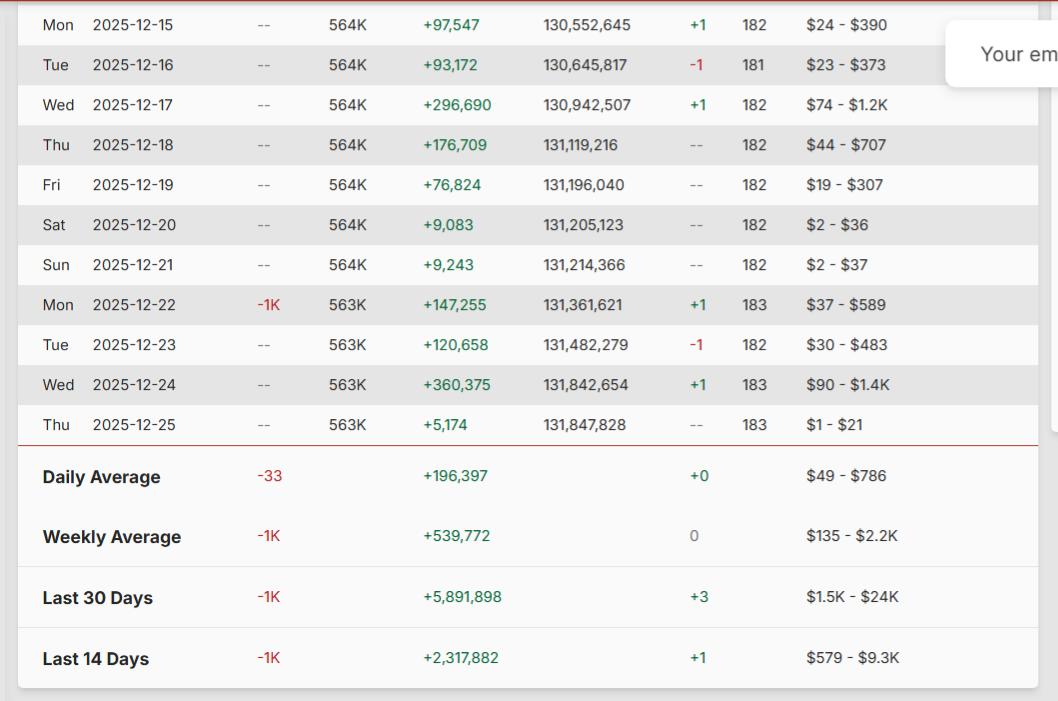Screen dimensions: 1058x701
Task: Click the +296,690 daily views entry
Action: (x=457, y=105)
